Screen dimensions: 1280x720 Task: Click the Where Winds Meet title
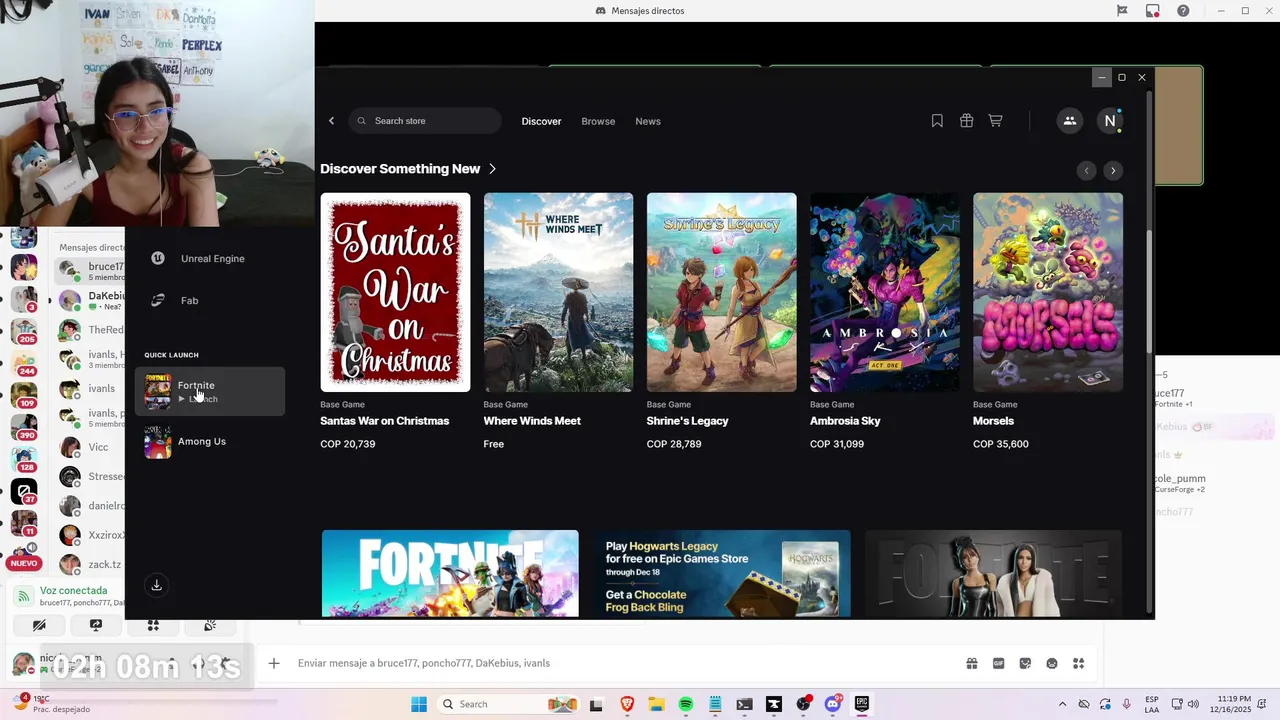point(532,421)
